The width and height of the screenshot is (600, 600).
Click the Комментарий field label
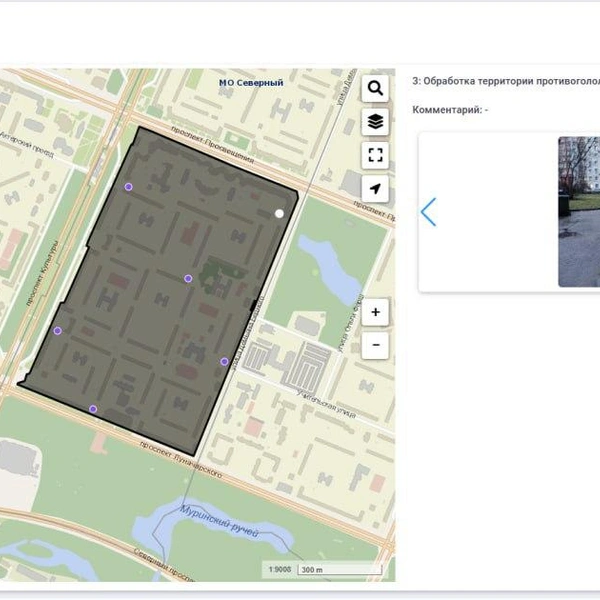[x=450, y=108]
